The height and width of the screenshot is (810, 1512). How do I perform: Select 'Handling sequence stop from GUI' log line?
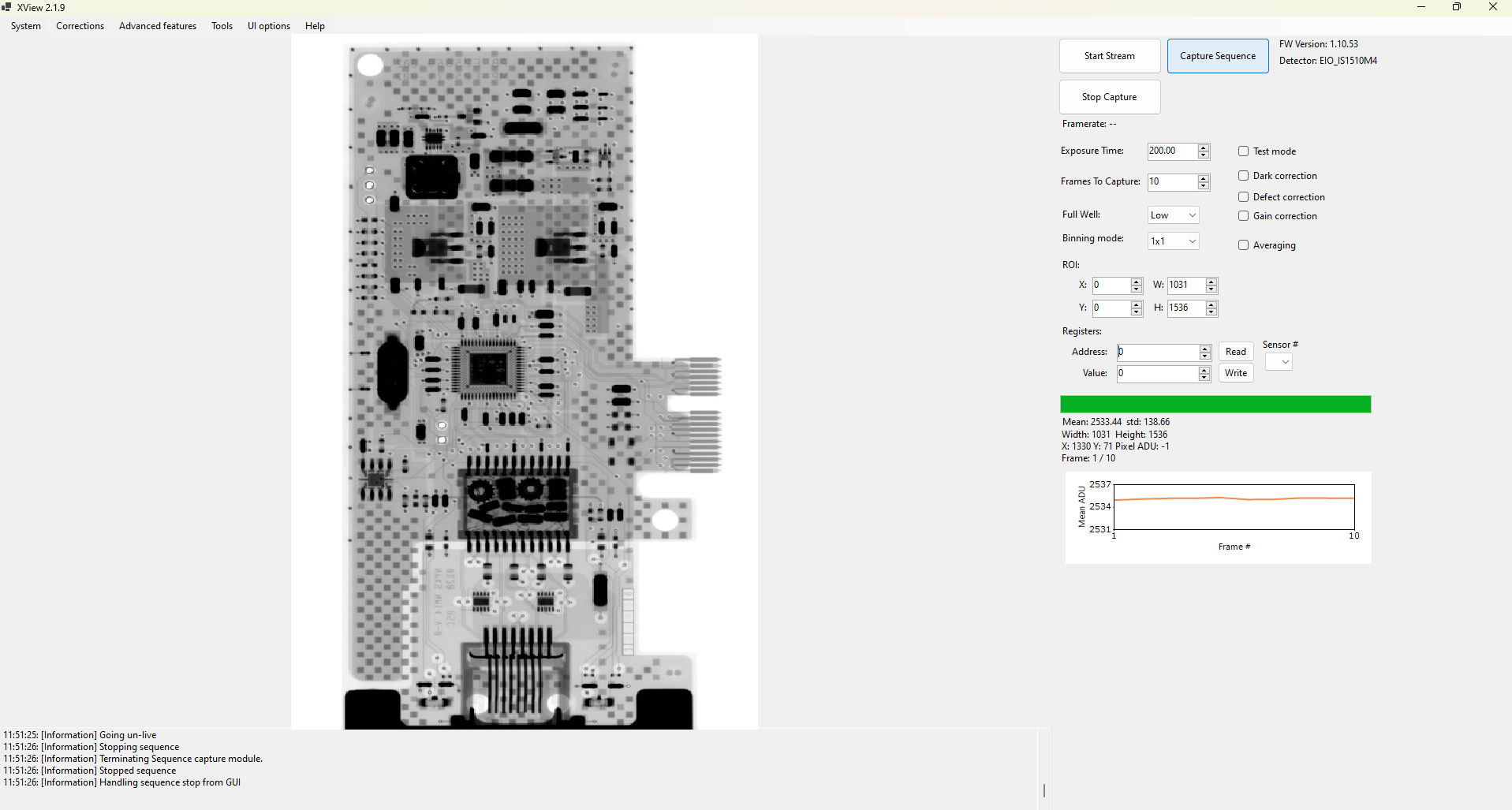point(122,782)
